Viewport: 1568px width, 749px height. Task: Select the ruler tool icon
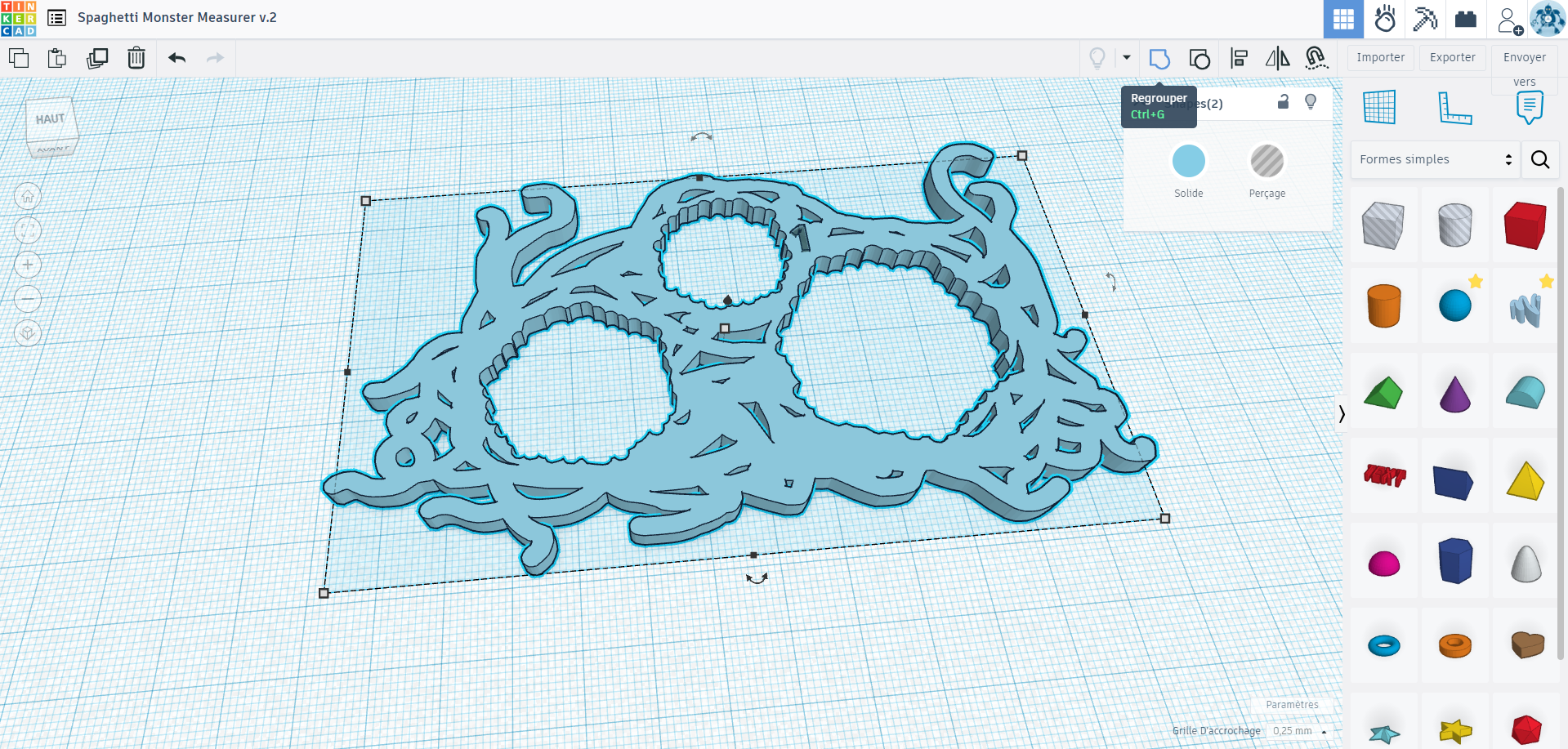1454,108
